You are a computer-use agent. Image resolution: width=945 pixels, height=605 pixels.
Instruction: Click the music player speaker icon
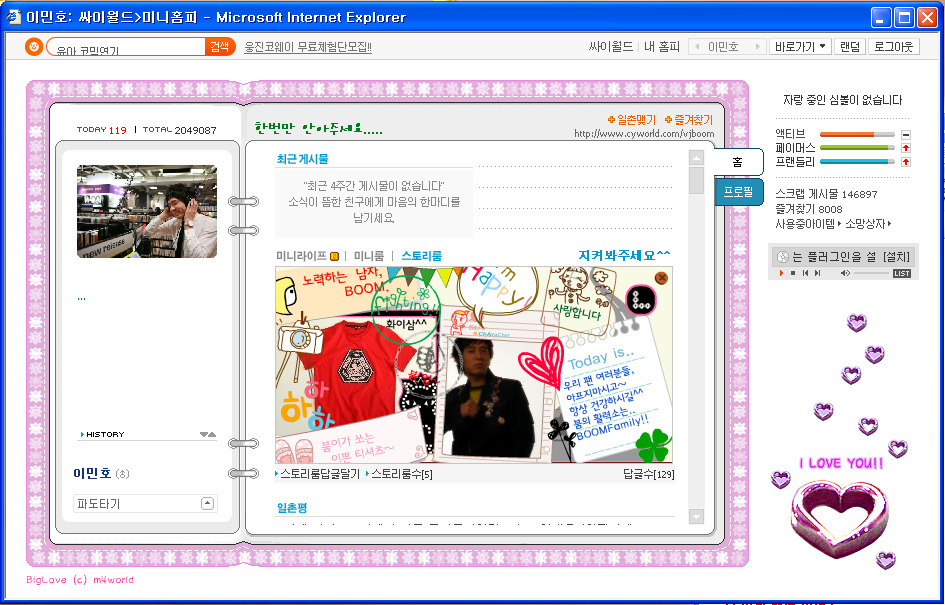point(845,273)
